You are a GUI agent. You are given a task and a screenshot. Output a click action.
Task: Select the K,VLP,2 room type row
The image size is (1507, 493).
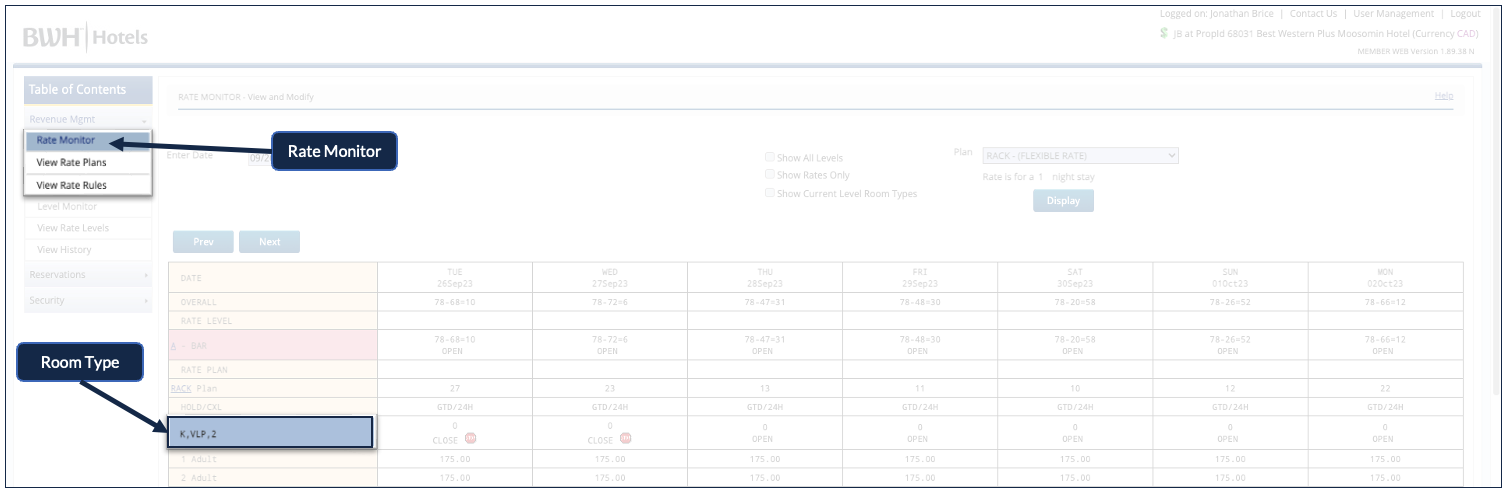270,433
